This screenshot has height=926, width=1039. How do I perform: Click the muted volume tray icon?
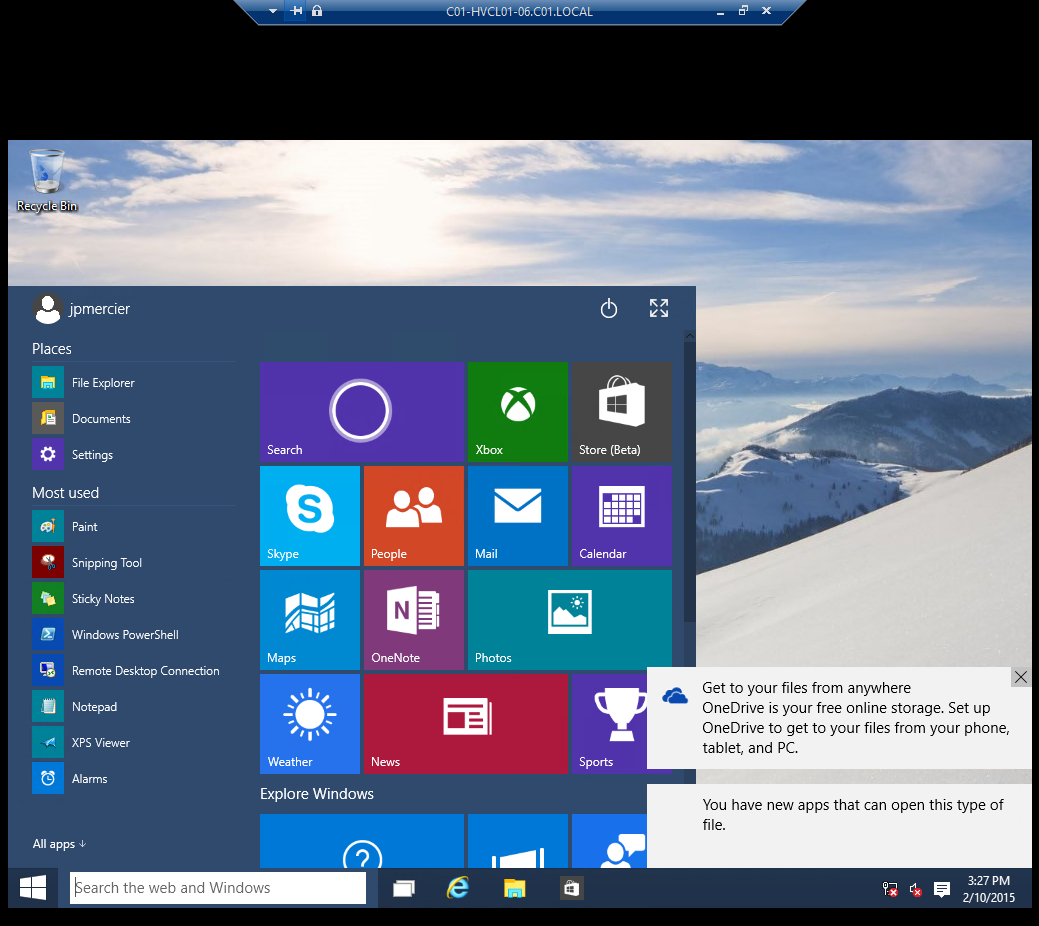916,890
